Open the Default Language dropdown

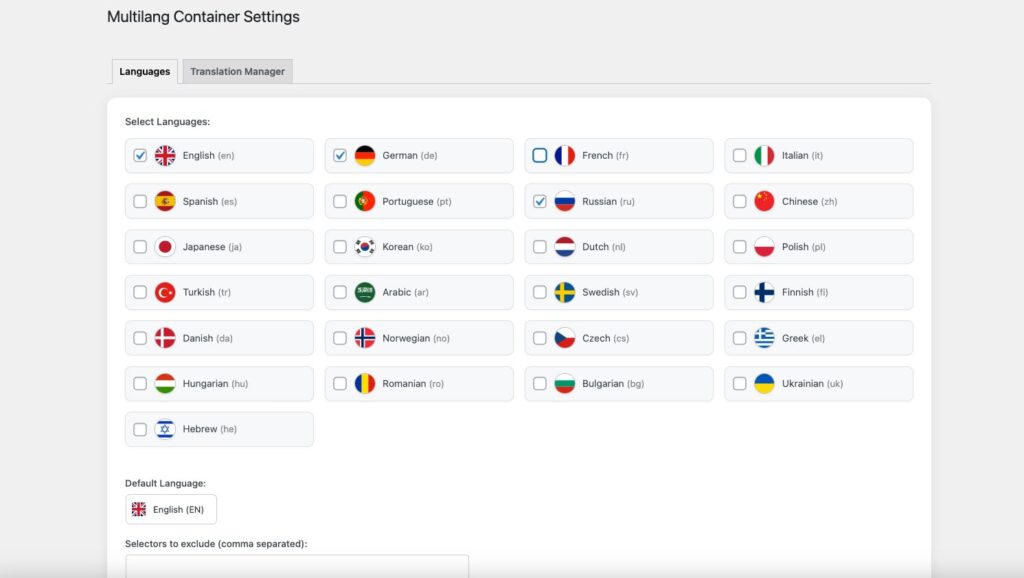click(x=171, y=509)
